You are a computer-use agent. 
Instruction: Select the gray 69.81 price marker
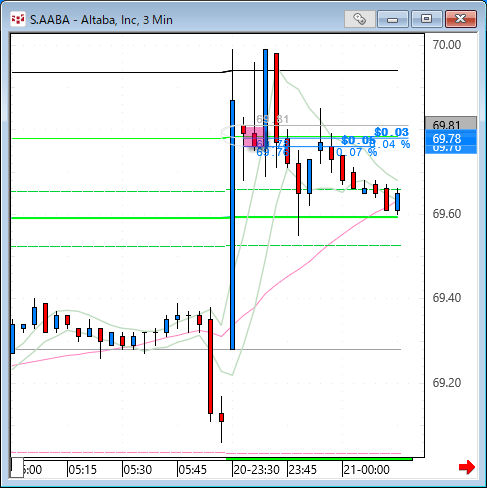(x=451, y=123)
